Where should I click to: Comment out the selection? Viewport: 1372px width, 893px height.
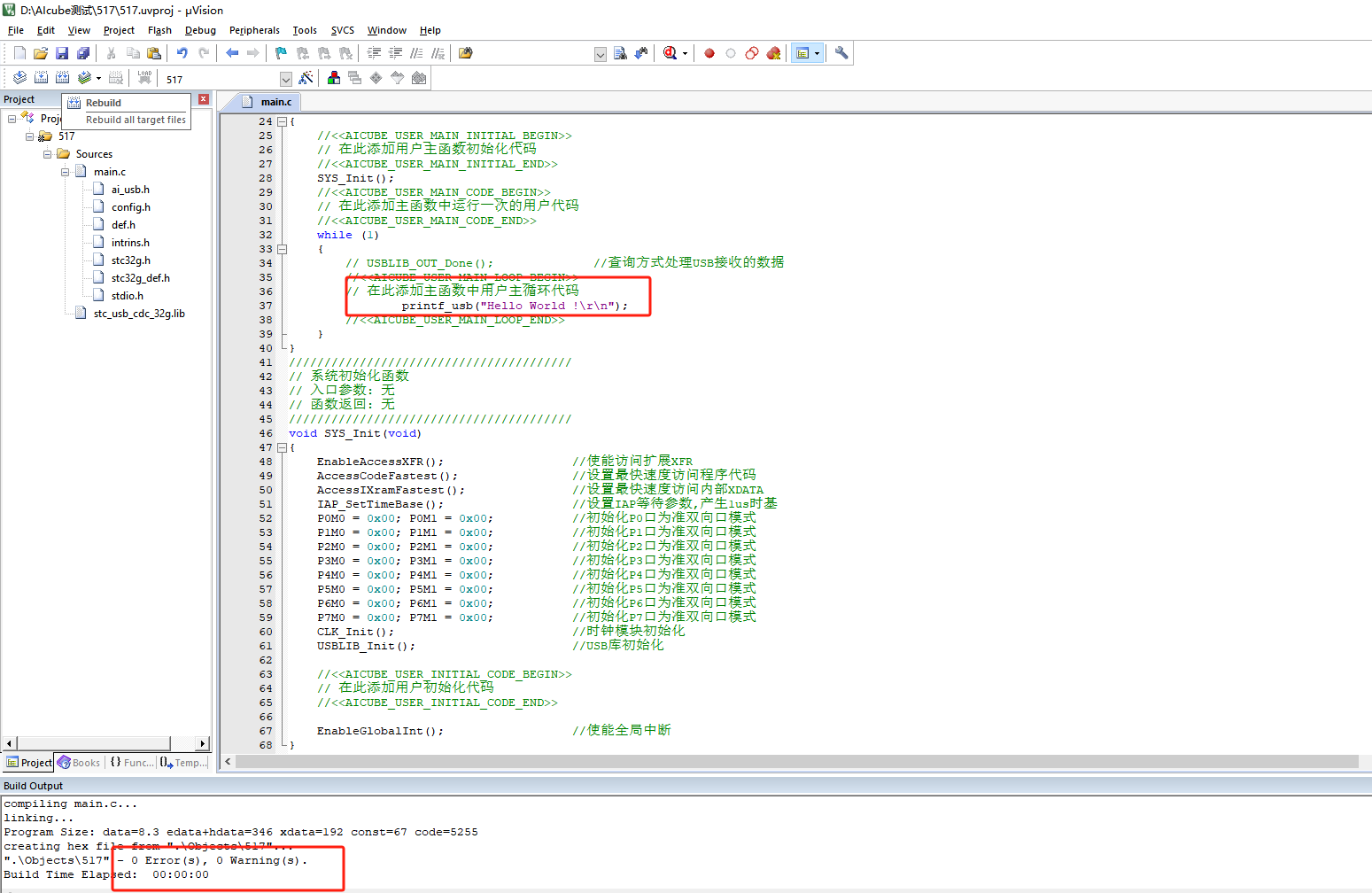416,53
